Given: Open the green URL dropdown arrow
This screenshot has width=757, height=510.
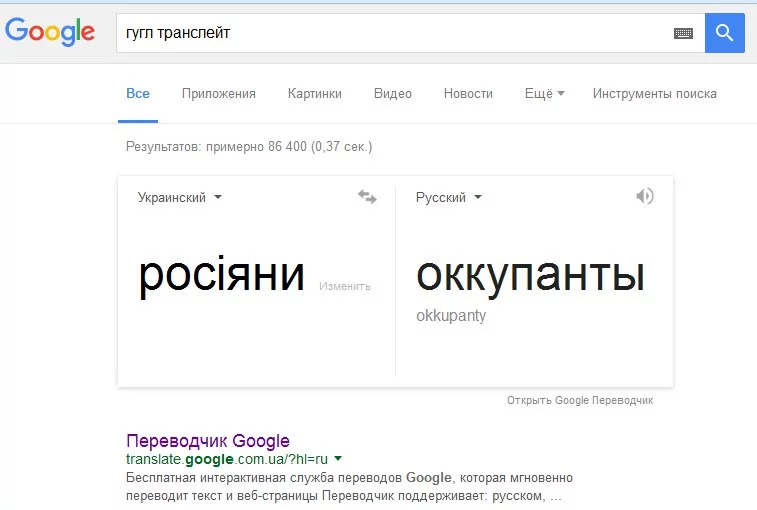Looking at the screenshot, I should pyautogui.click(x=338, y=459).
